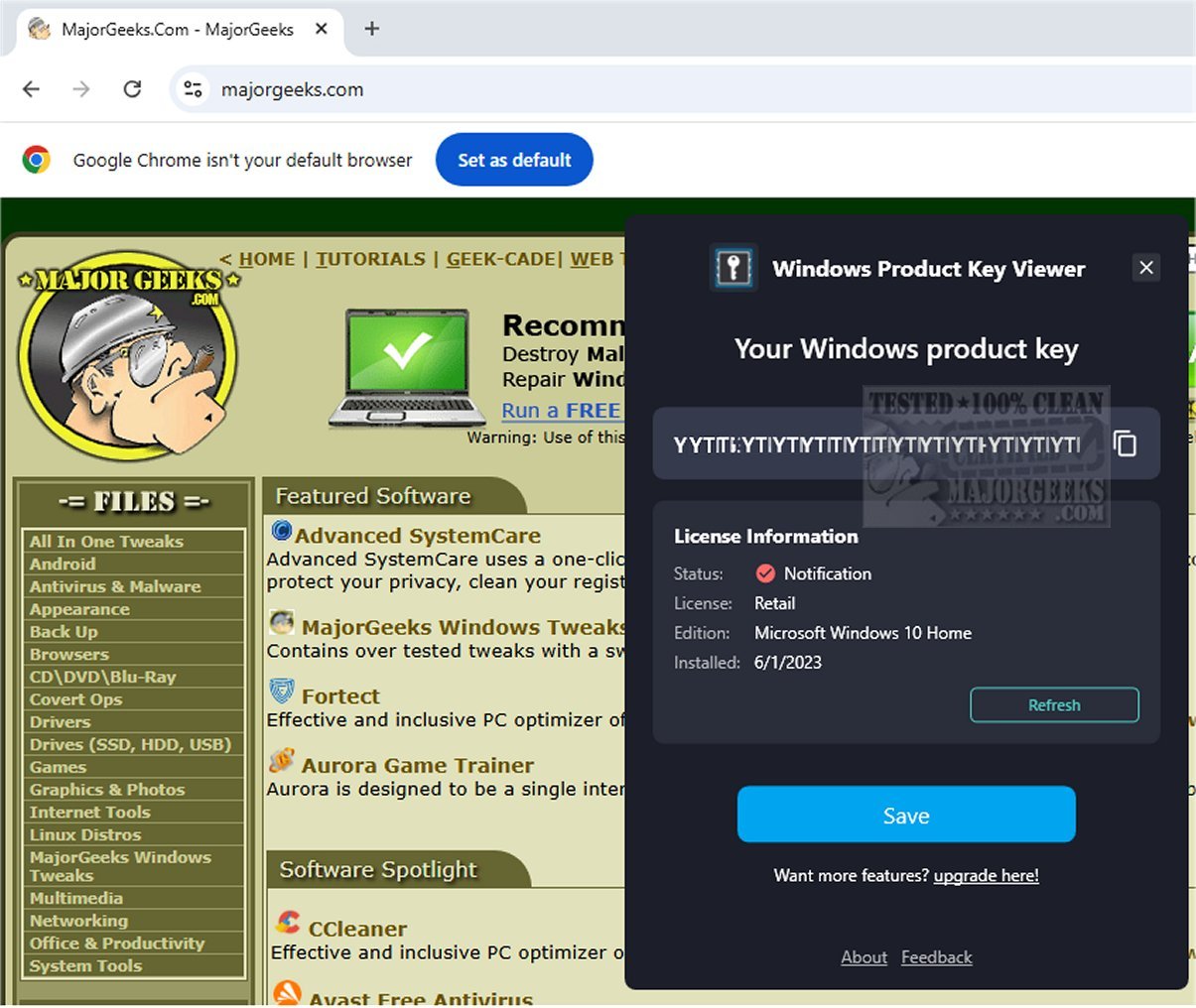Click the Windows Product Key Viewer logo icon
This screenshot has height=1008, width=1196.
point(733,268)
